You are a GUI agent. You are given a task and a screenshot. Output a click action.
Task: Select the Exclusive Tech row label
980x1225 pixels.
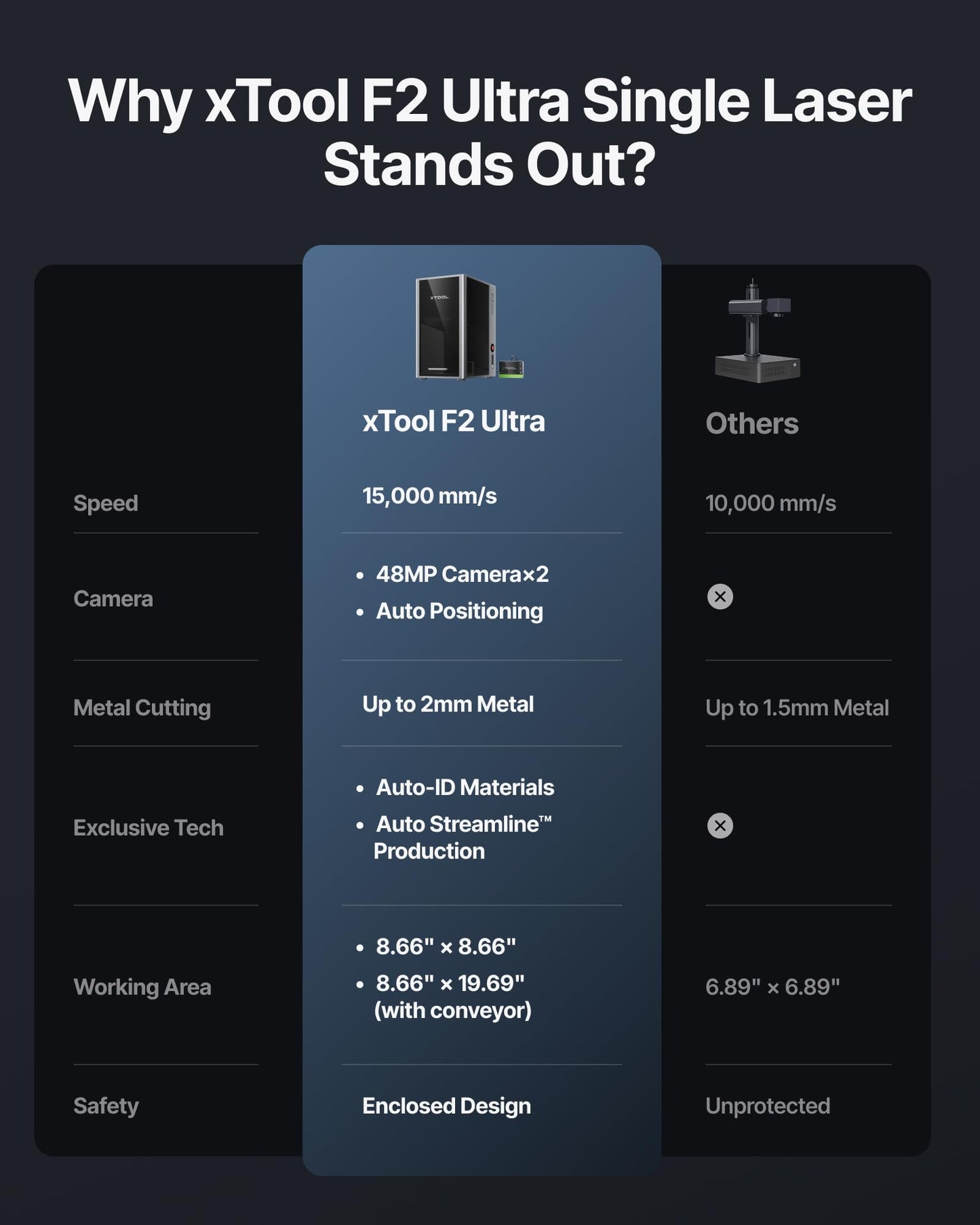(148, 828)
